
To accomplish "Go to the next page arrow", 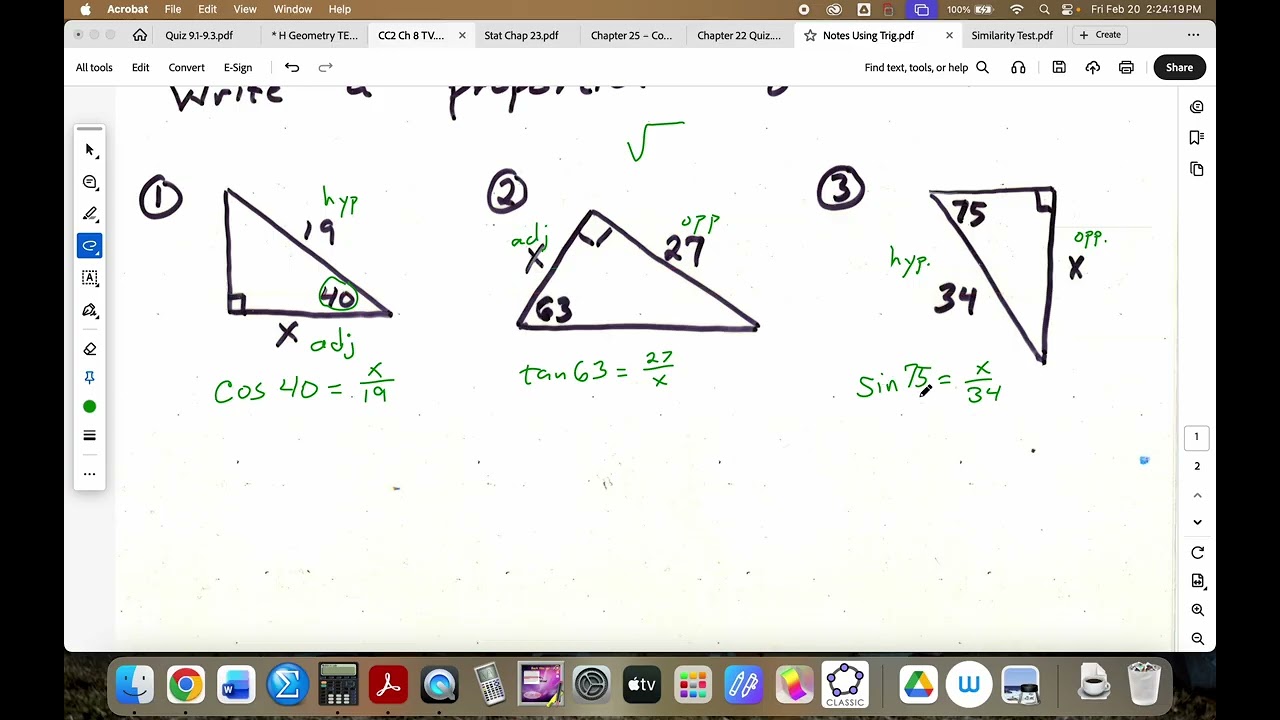I will click(x=1197, y=522).
